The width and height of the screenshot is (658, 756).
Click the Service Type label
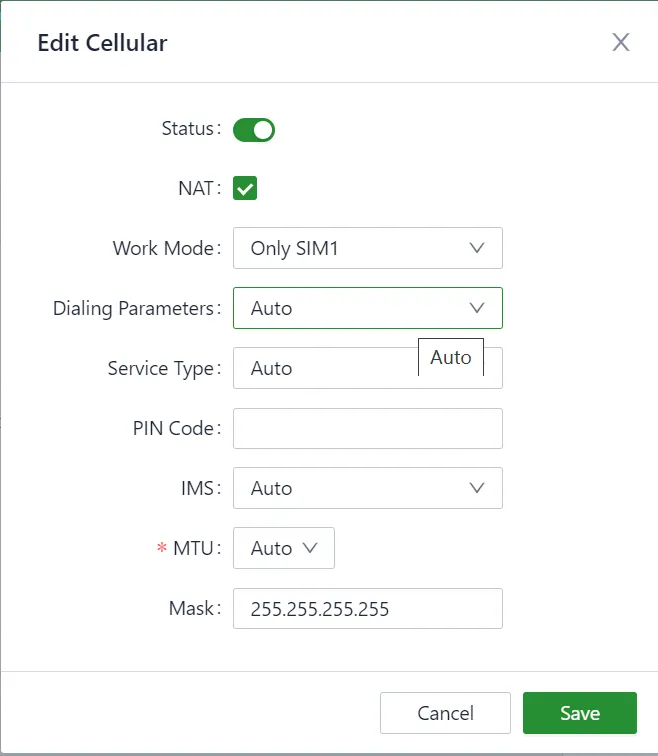pyautogui.click(x=164, y=368)
